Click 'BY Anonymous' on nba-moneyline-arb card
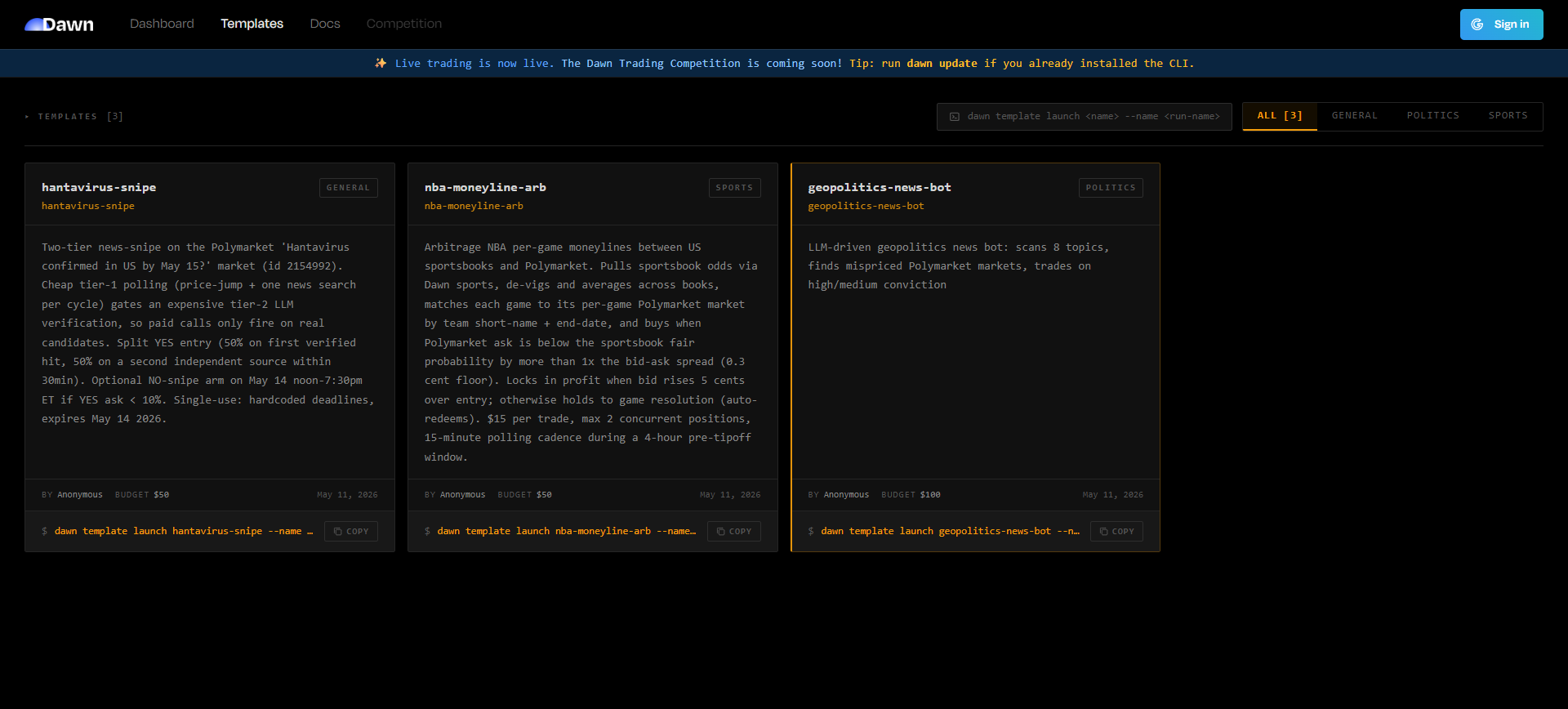 (455, 495)
